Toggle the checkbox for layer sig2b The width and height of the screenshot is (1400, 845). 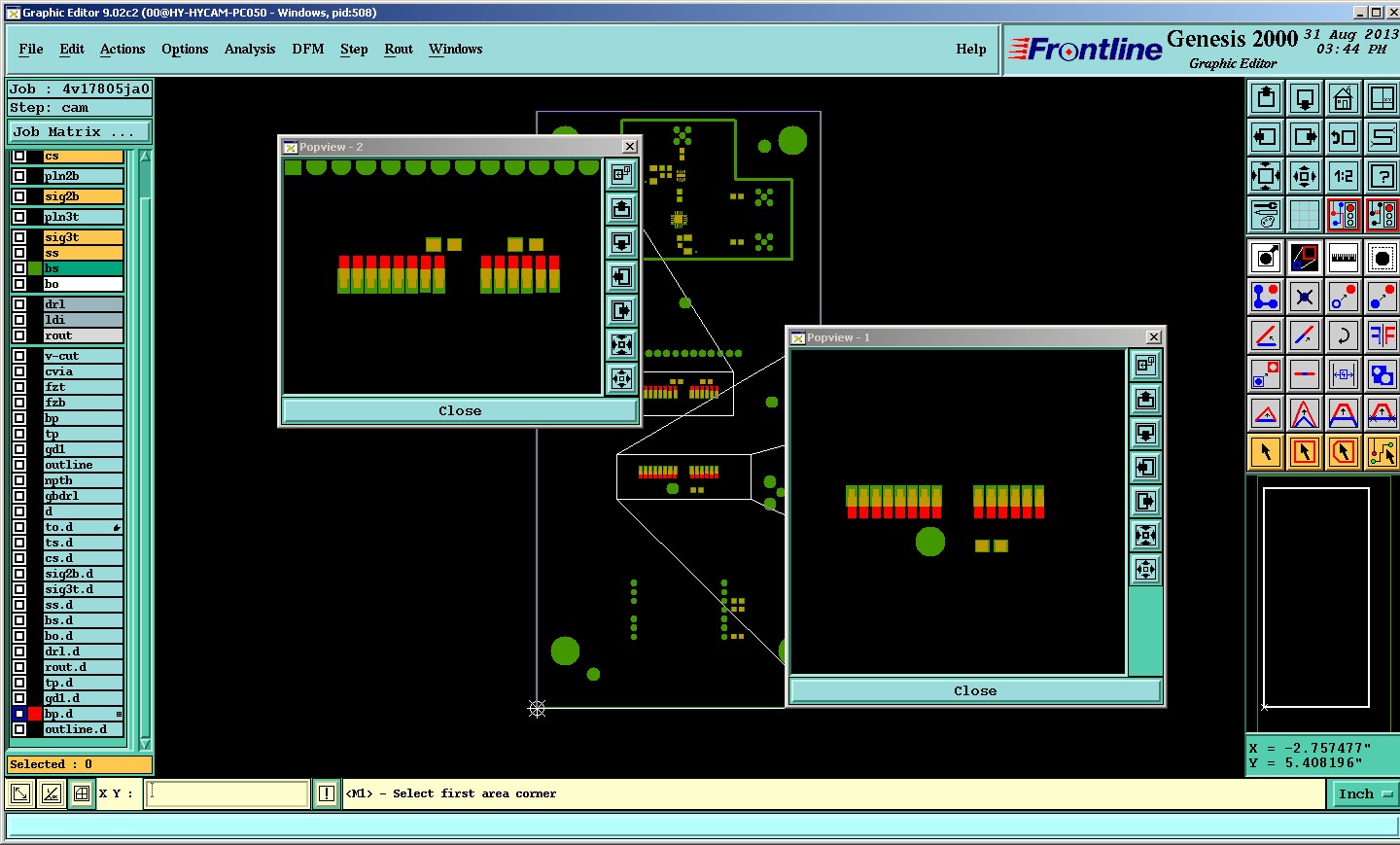19,196
